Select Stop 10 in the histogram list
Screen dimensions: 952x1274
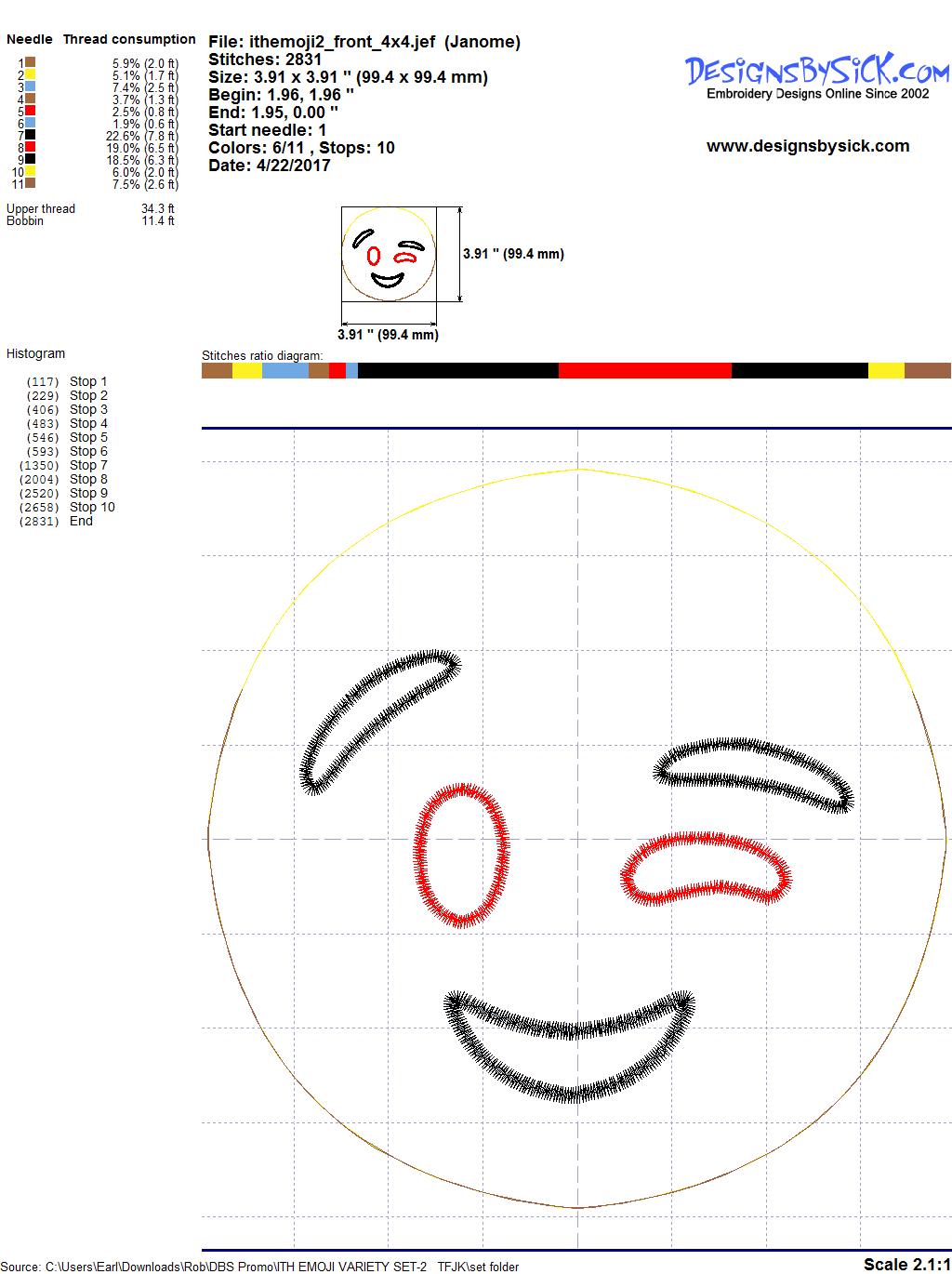click(x=92, y=507)
